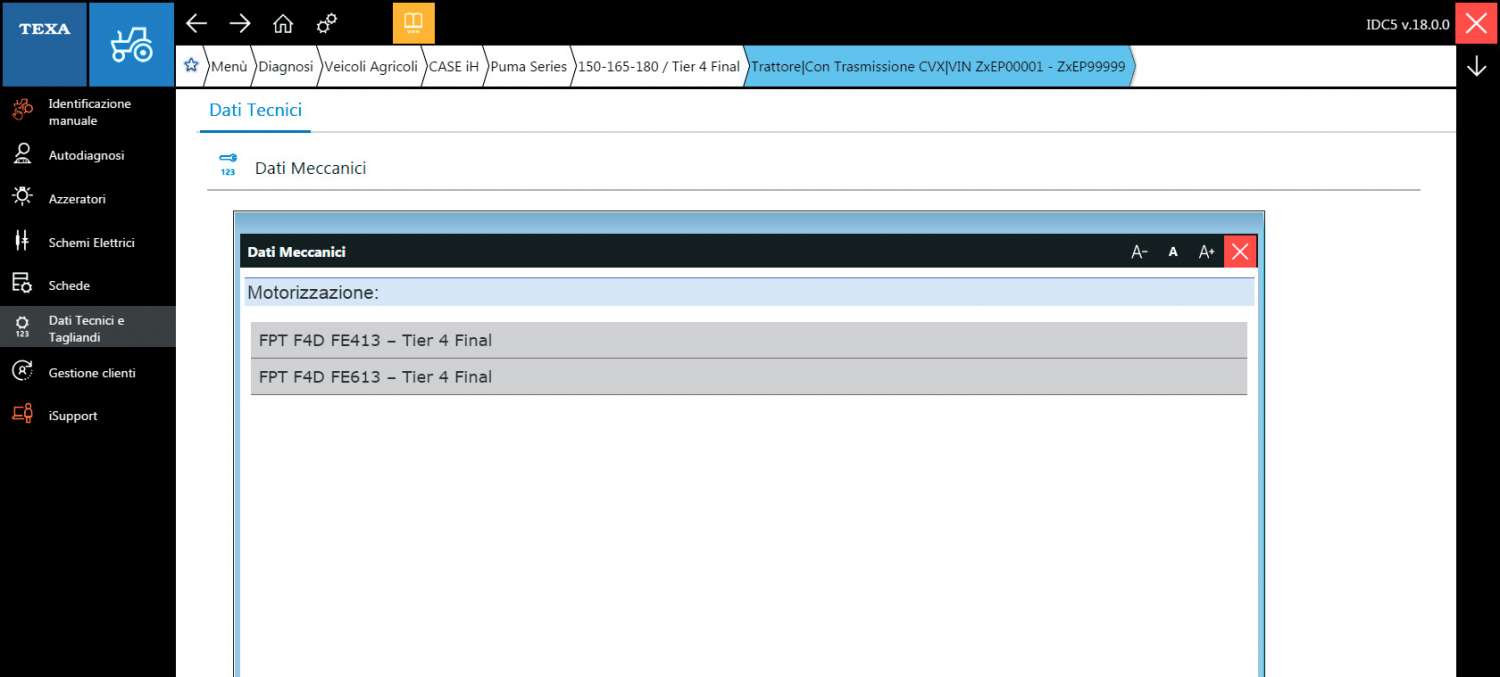This screenshot has width=1500, height=677.
Task: Reset font size with A button
Action: pos(1173,252)
